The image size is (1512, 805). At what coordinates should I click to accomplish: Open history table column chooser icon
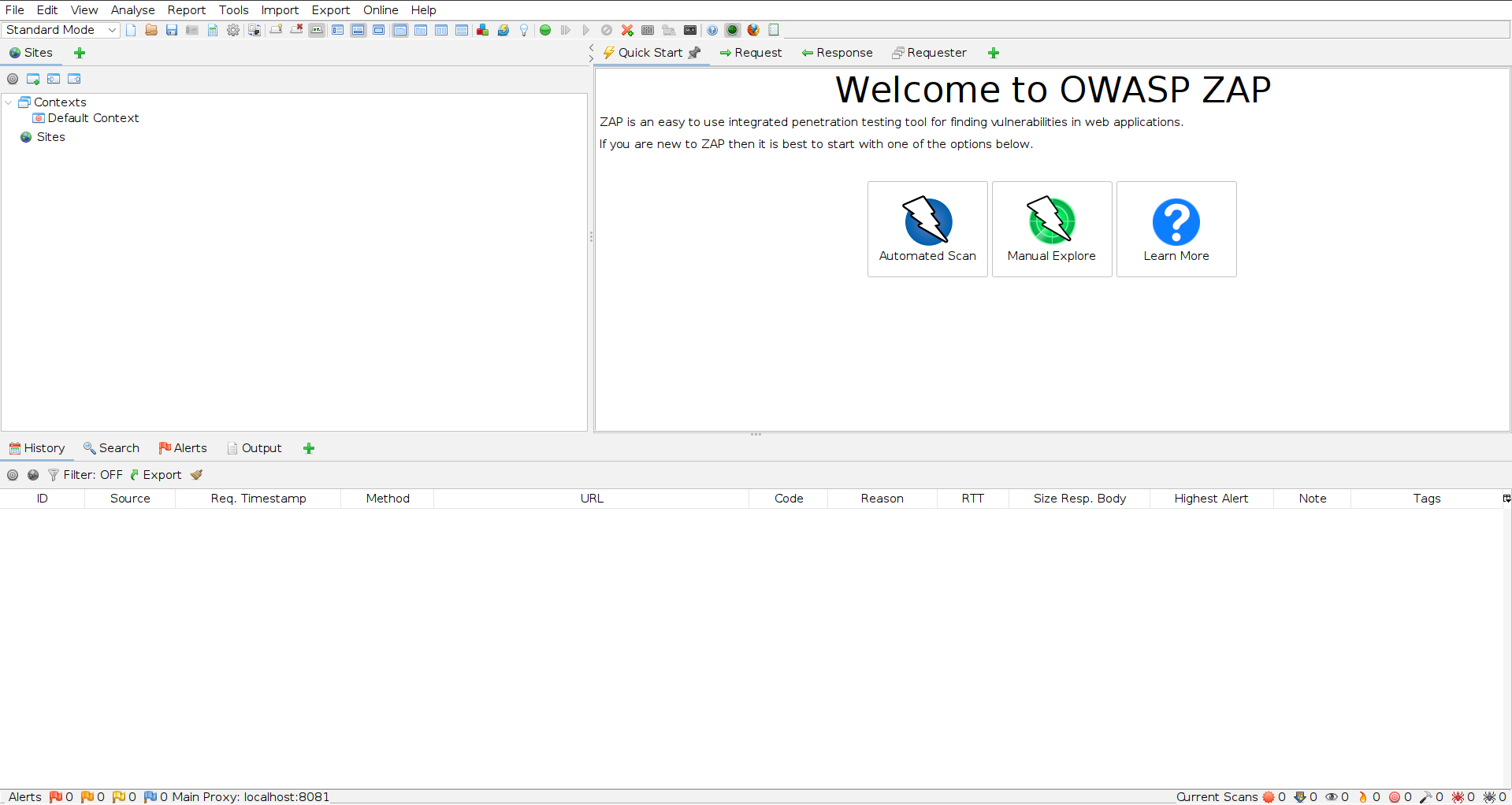coord(1506,499)
